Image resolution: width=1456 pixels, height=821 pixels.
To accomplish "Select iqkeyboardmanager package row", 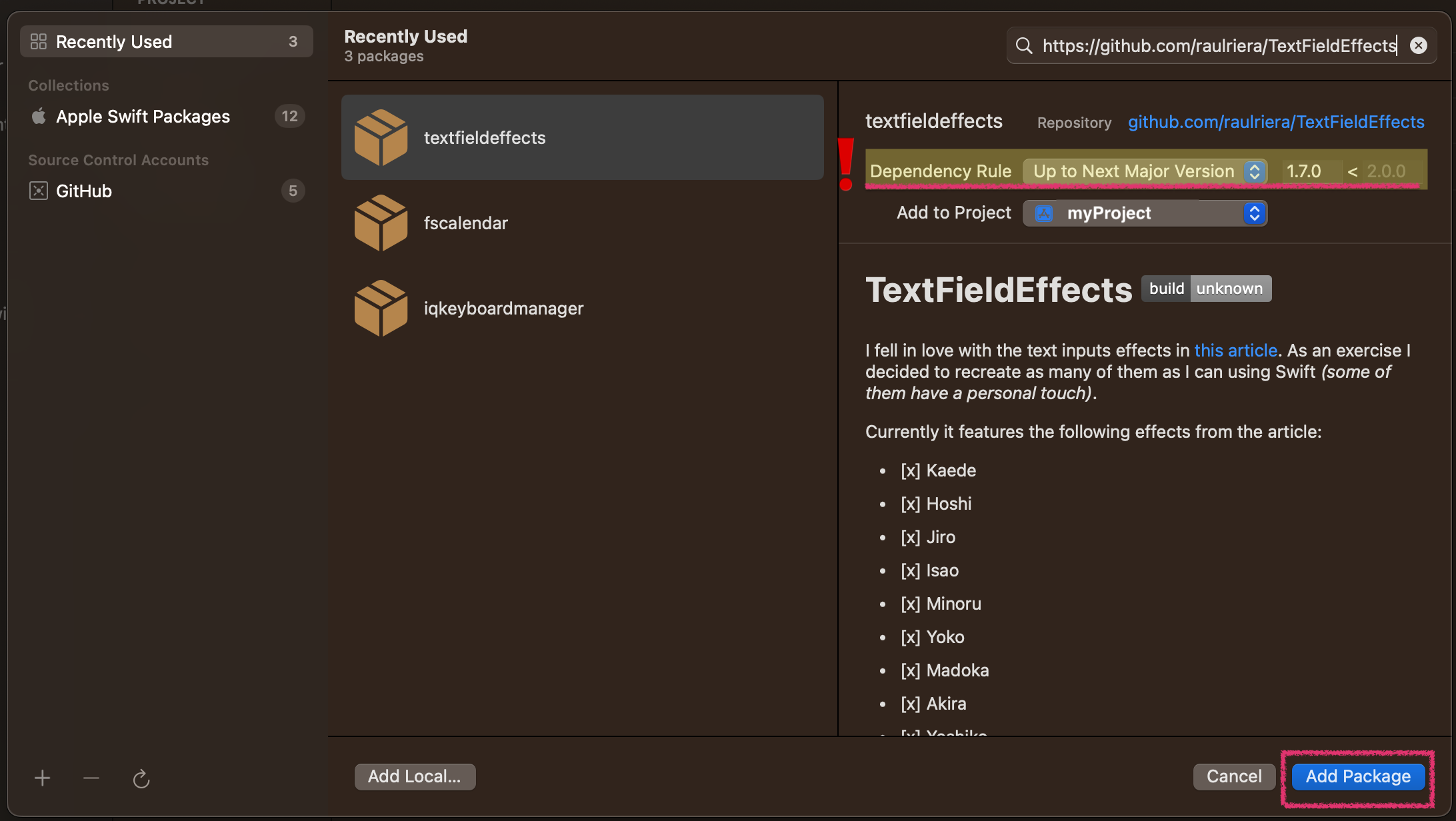I will pos(583,308).
